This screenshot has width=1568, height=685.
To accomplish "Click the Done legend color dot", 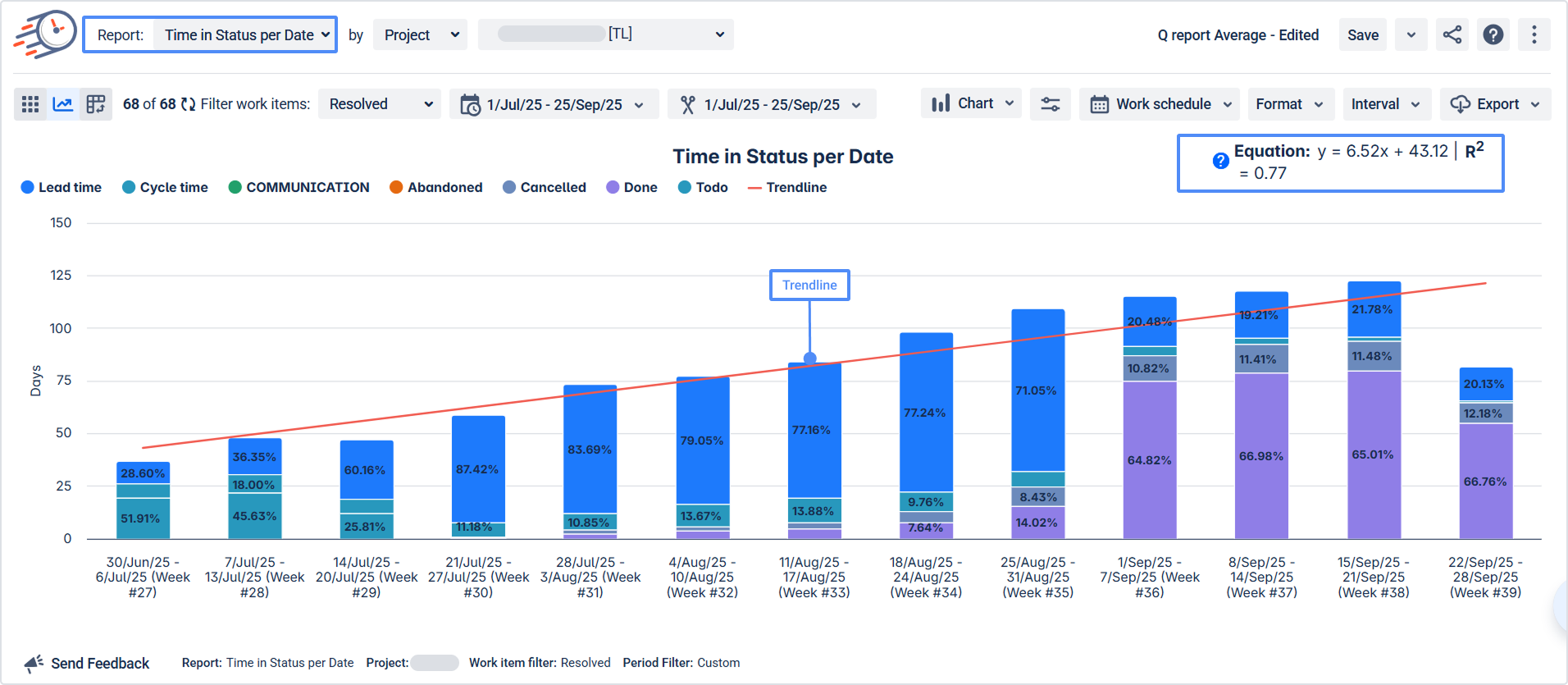I will point(613,187).
